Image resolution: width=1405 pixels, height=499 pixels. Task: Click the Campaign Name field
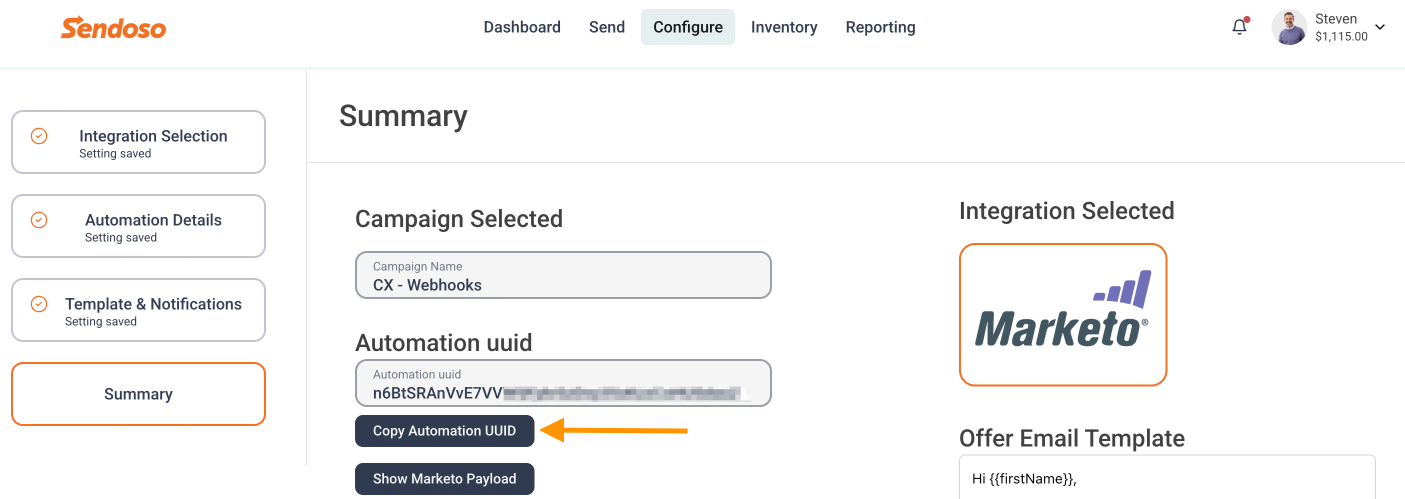(563, 275)
